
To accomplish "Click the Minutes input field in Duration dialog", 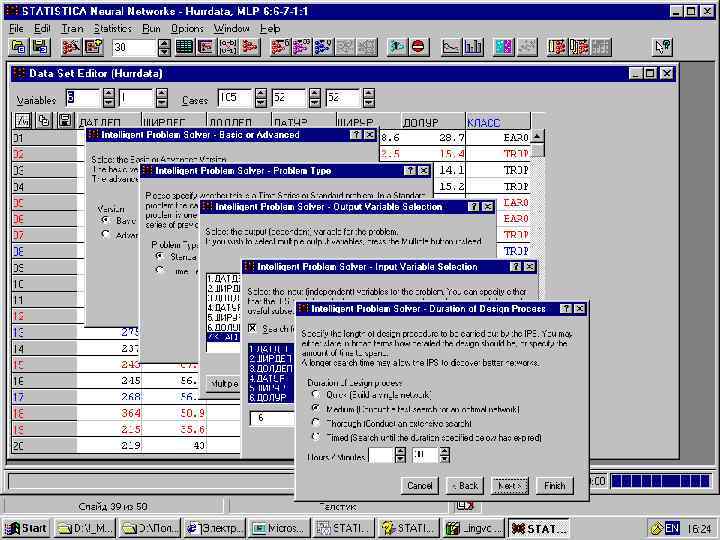I will tap(425, 455).
